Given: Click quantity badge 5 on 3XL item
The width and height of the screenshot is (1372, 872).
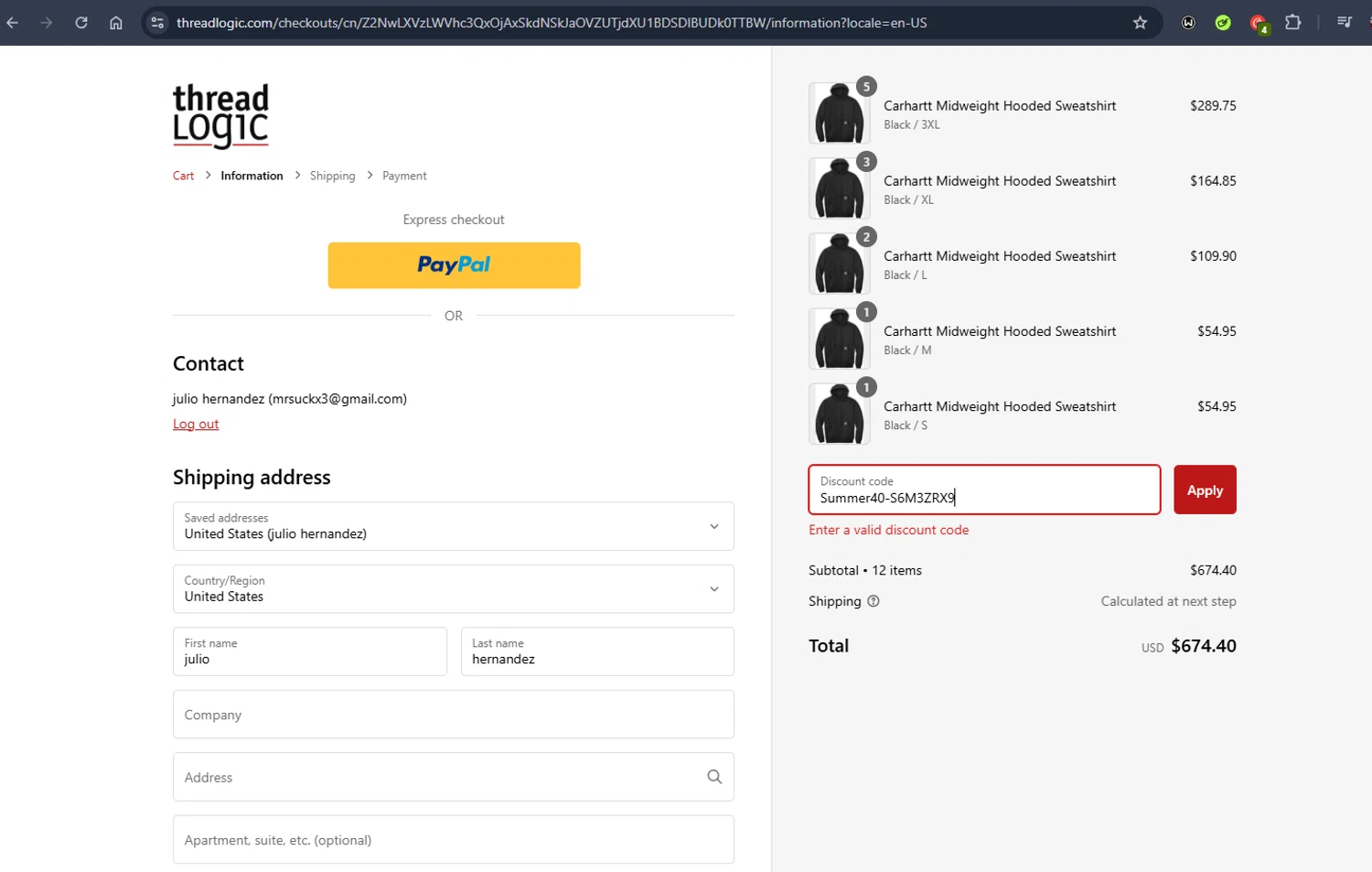Looking at the screenshot, I should pos(866,87).
